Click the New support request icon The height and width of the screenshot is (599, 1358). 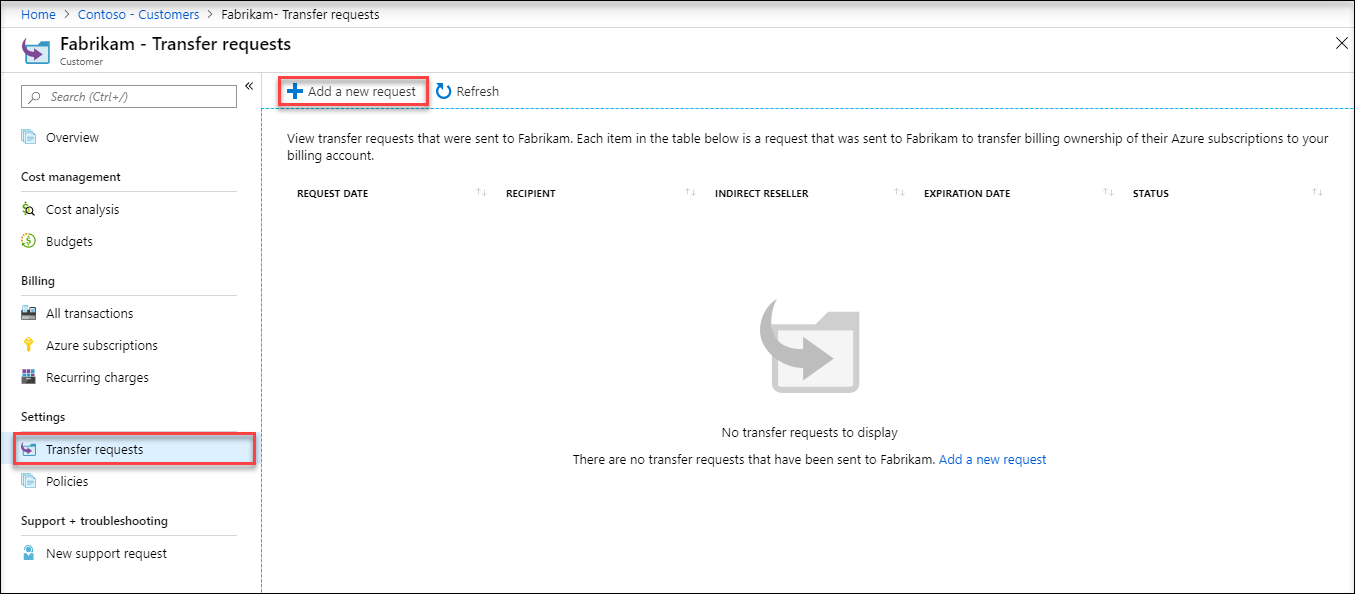coord(29,553)
